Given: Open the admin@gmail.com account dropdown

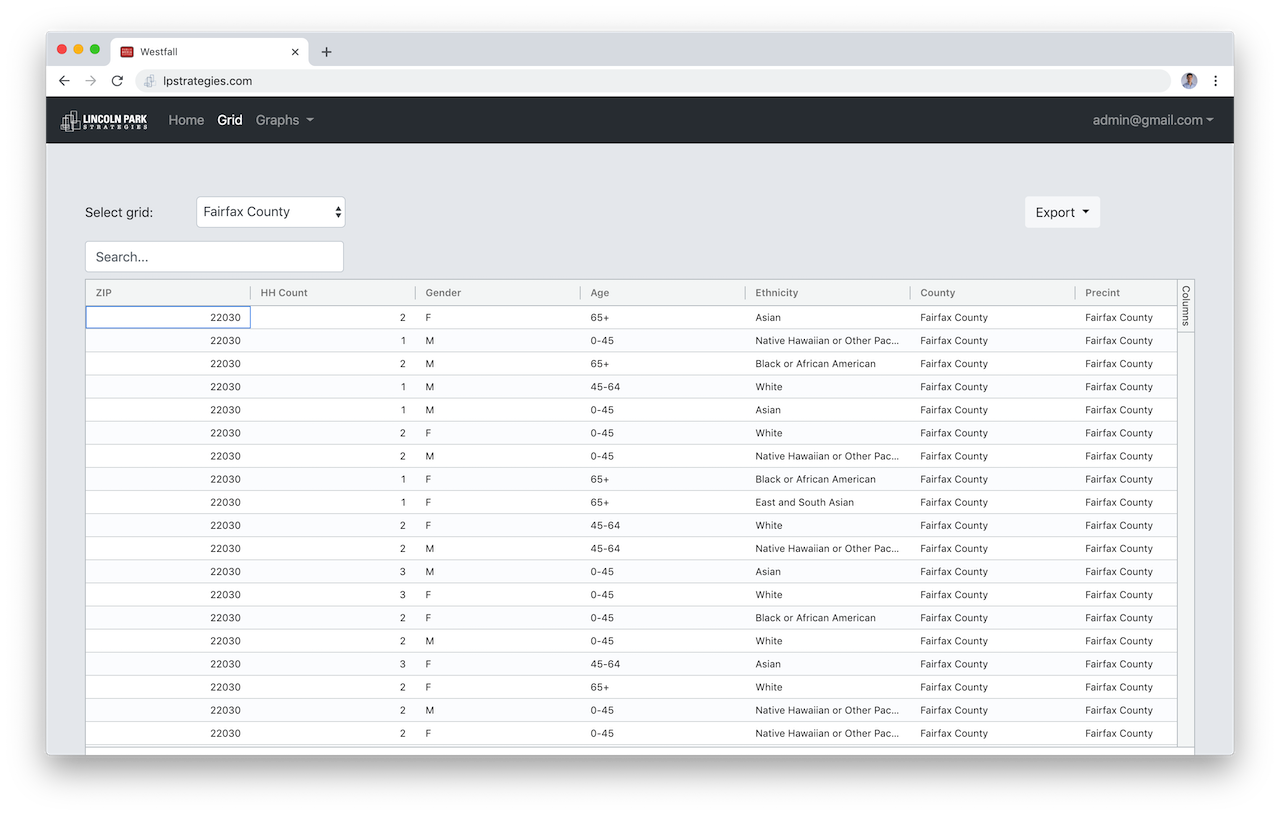Looking at the screenshot, I should 1153,120.
